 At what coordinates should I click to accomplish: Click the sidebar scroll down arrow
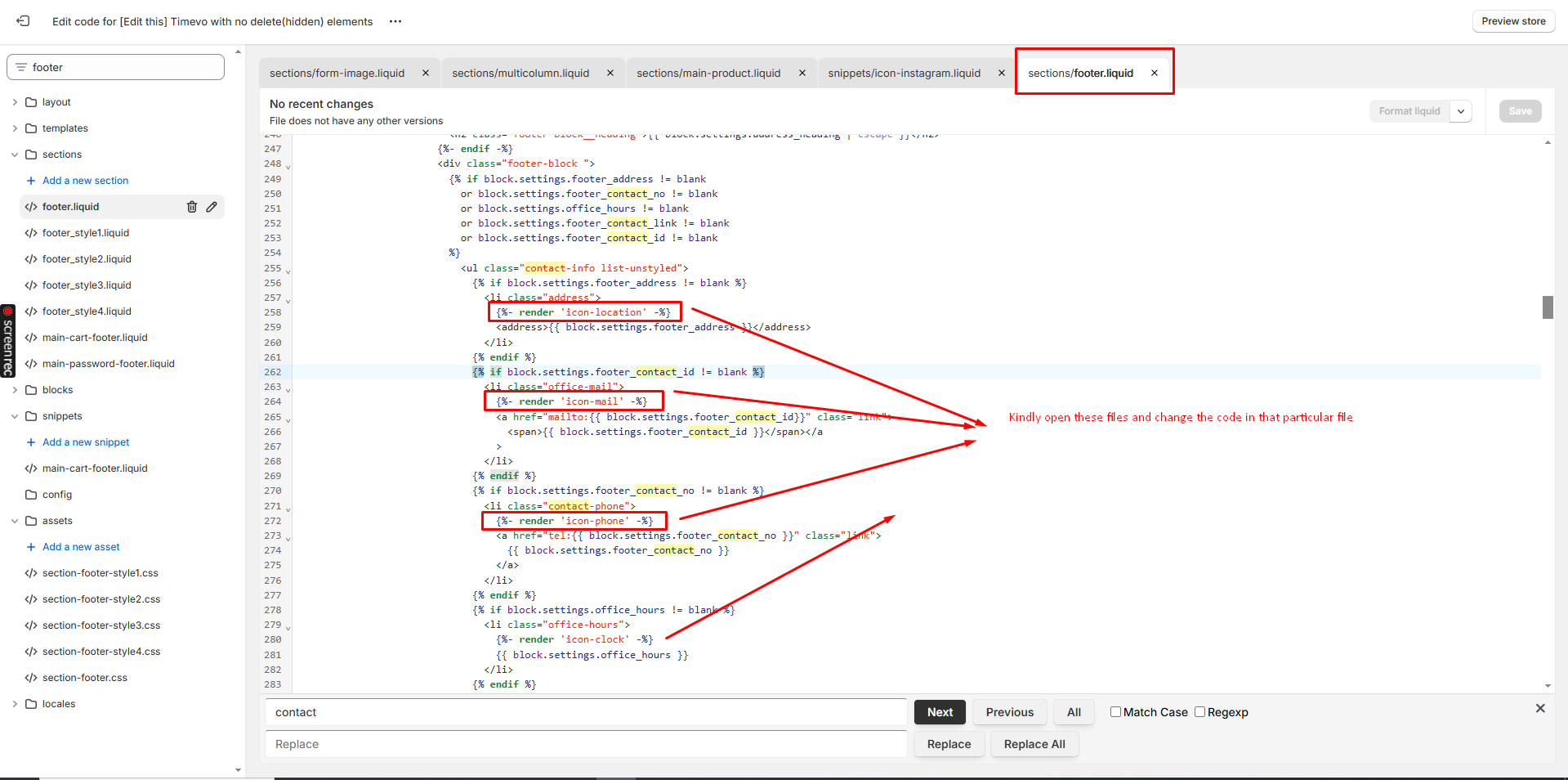click(238, 769)
